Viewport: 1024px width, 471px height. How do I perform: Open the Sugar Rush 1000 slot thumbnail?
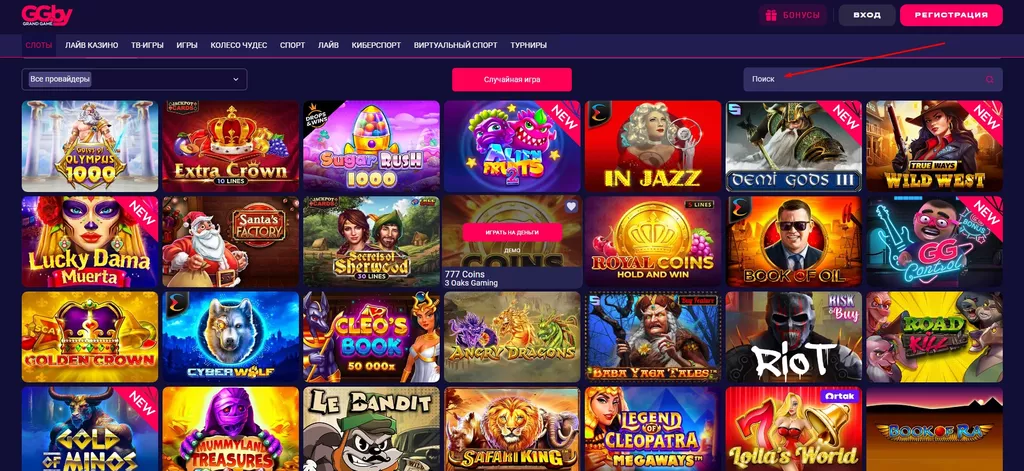pyautogui.click(x=371, y=146)
